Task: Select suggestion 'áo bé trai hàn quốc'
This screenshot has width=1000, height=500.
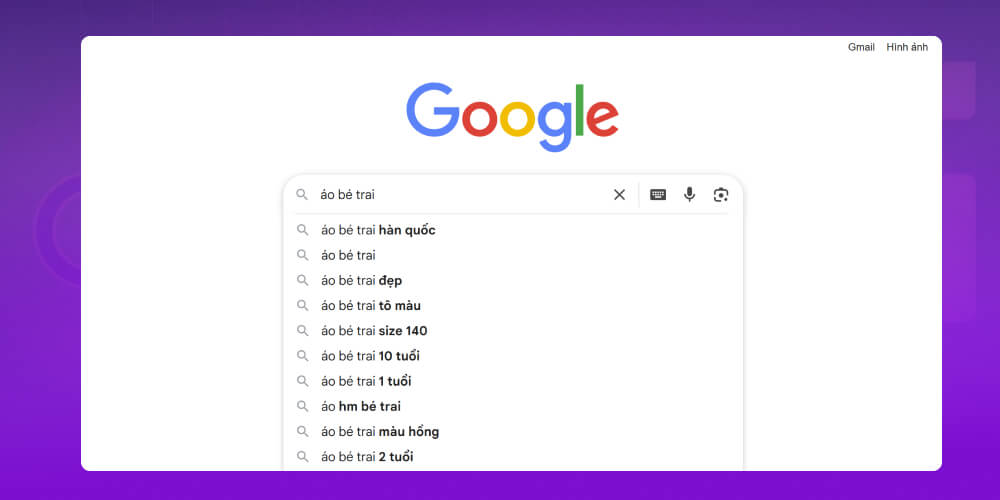Action: (x=378, y=230)
